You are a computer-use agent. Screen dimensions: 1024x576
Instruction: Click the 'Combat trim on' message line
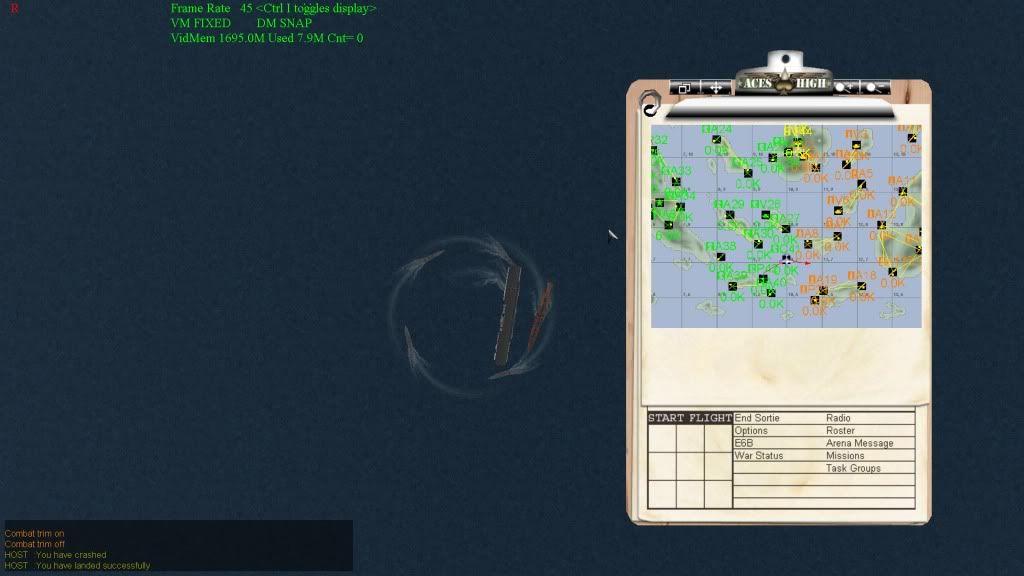pyautogui.click(x=35, y=534)
